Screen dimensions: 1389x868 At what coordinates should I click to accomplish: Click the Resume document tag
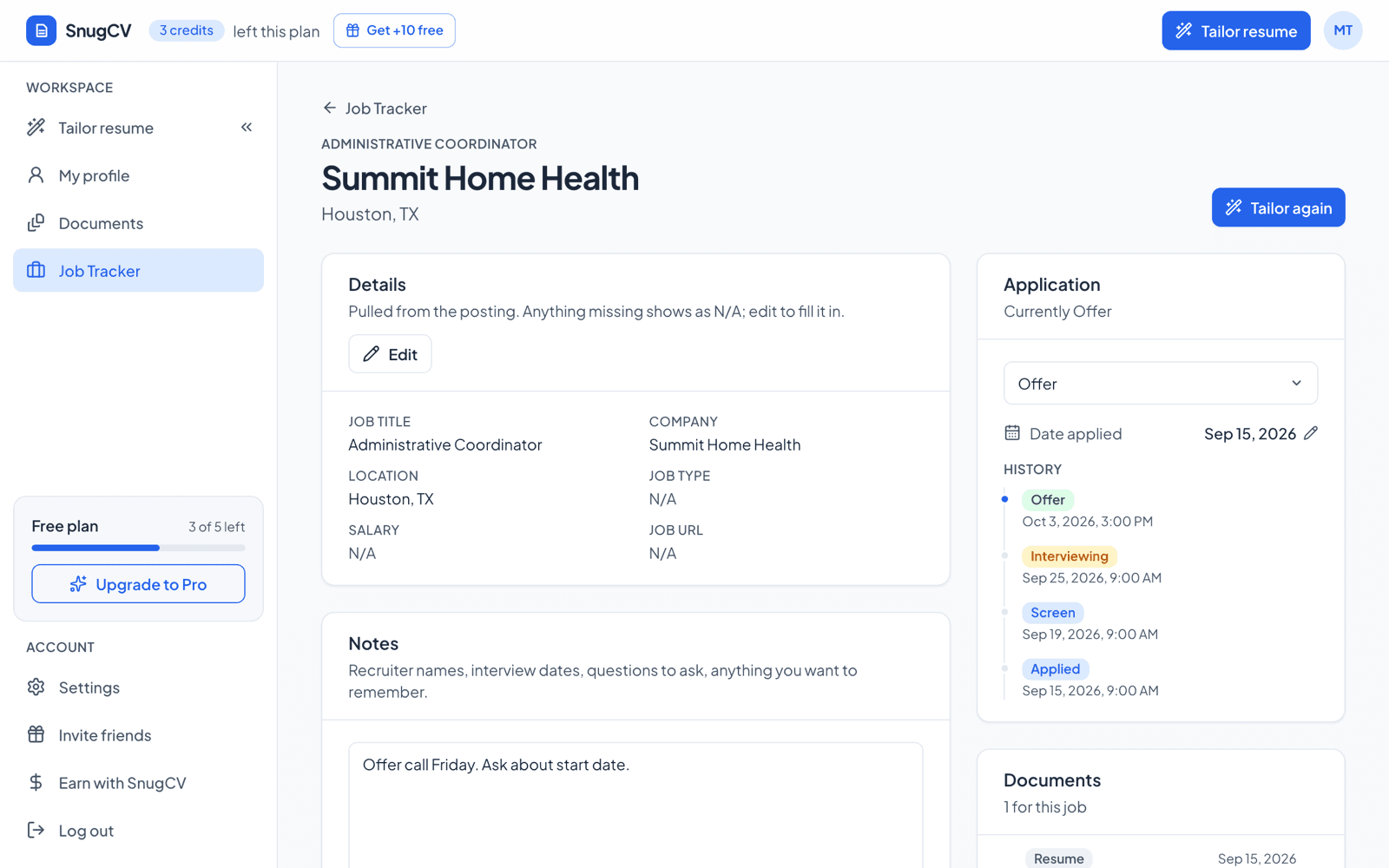click(1059, 858)
